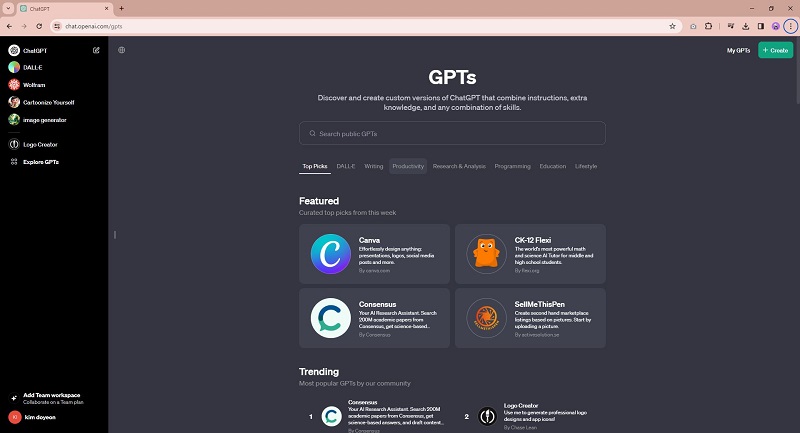This screenshot has height=433, width=800.
Task: Click the kim doyeon profile avatar
Action: coord(15,417)
